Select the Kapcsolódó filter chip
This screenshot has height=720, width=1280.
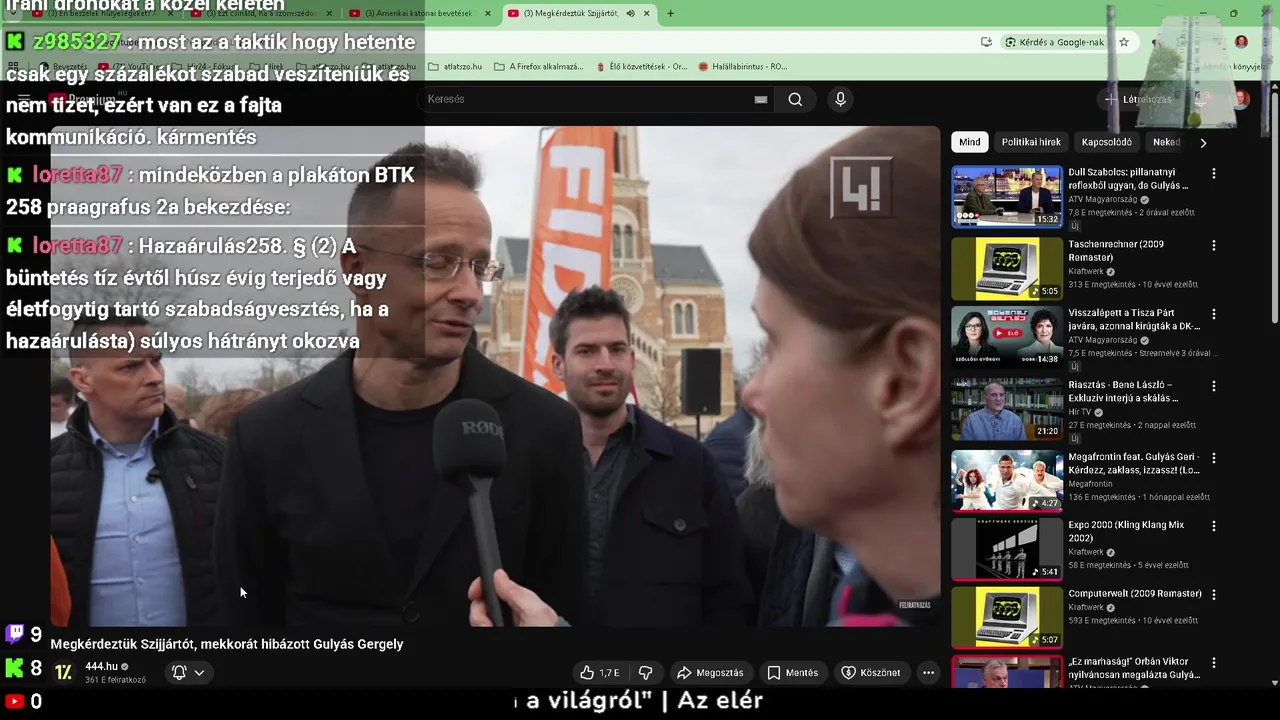1106,142
